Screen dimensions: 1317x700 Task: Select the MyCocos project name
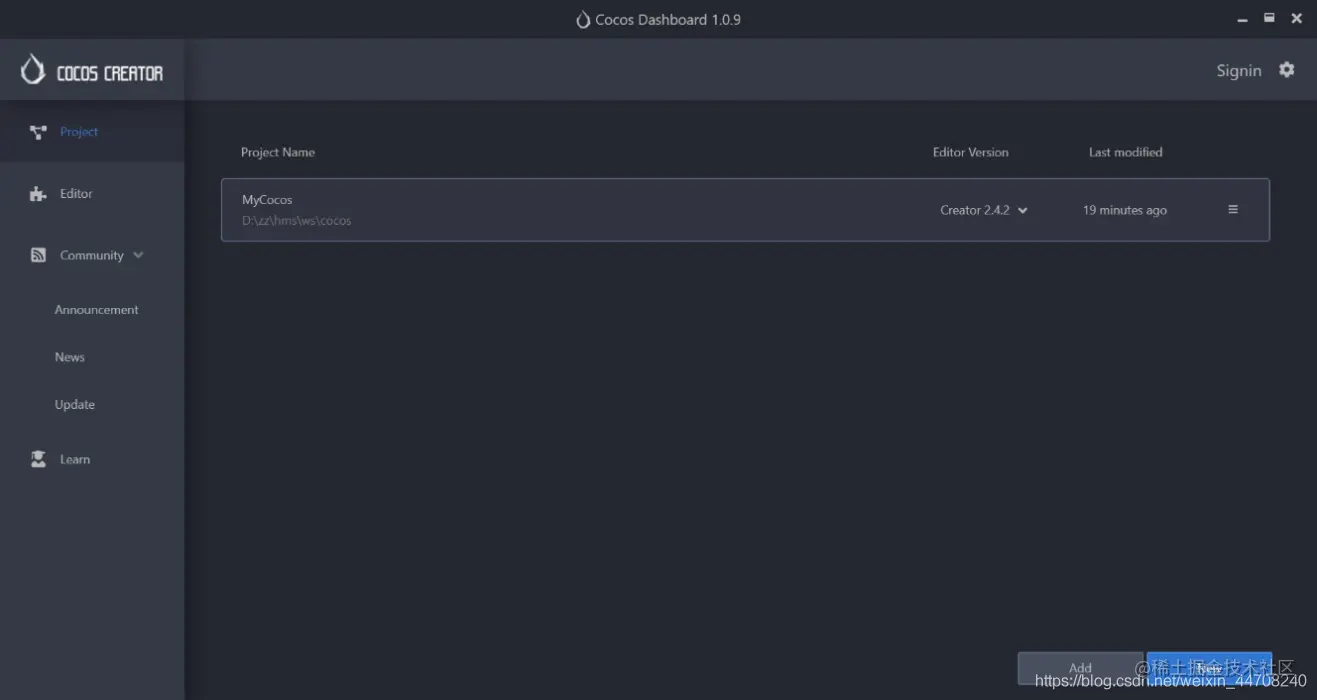pos(267,200)
